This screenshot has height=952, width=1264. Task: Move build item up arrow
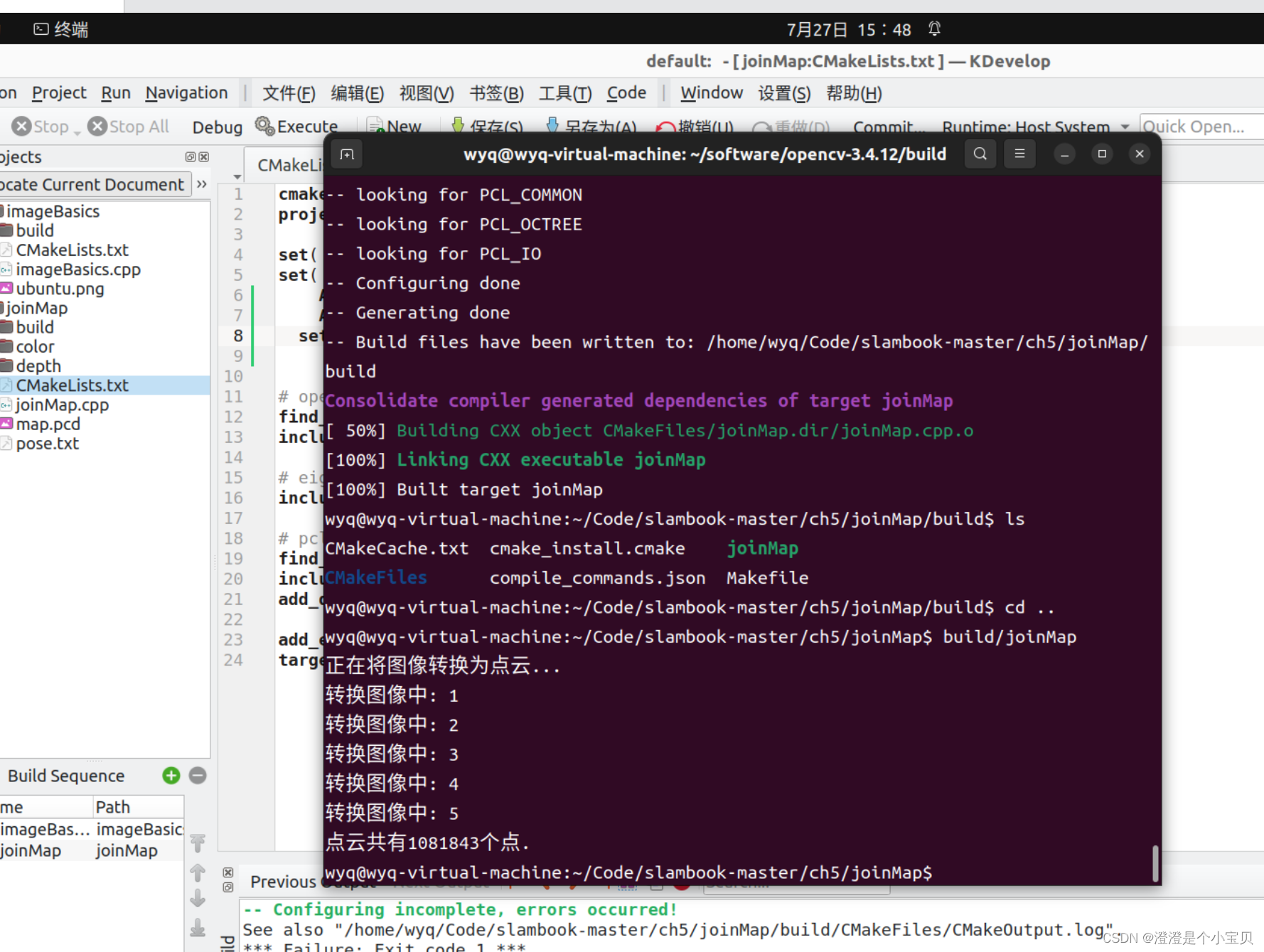tap(198, 872)
